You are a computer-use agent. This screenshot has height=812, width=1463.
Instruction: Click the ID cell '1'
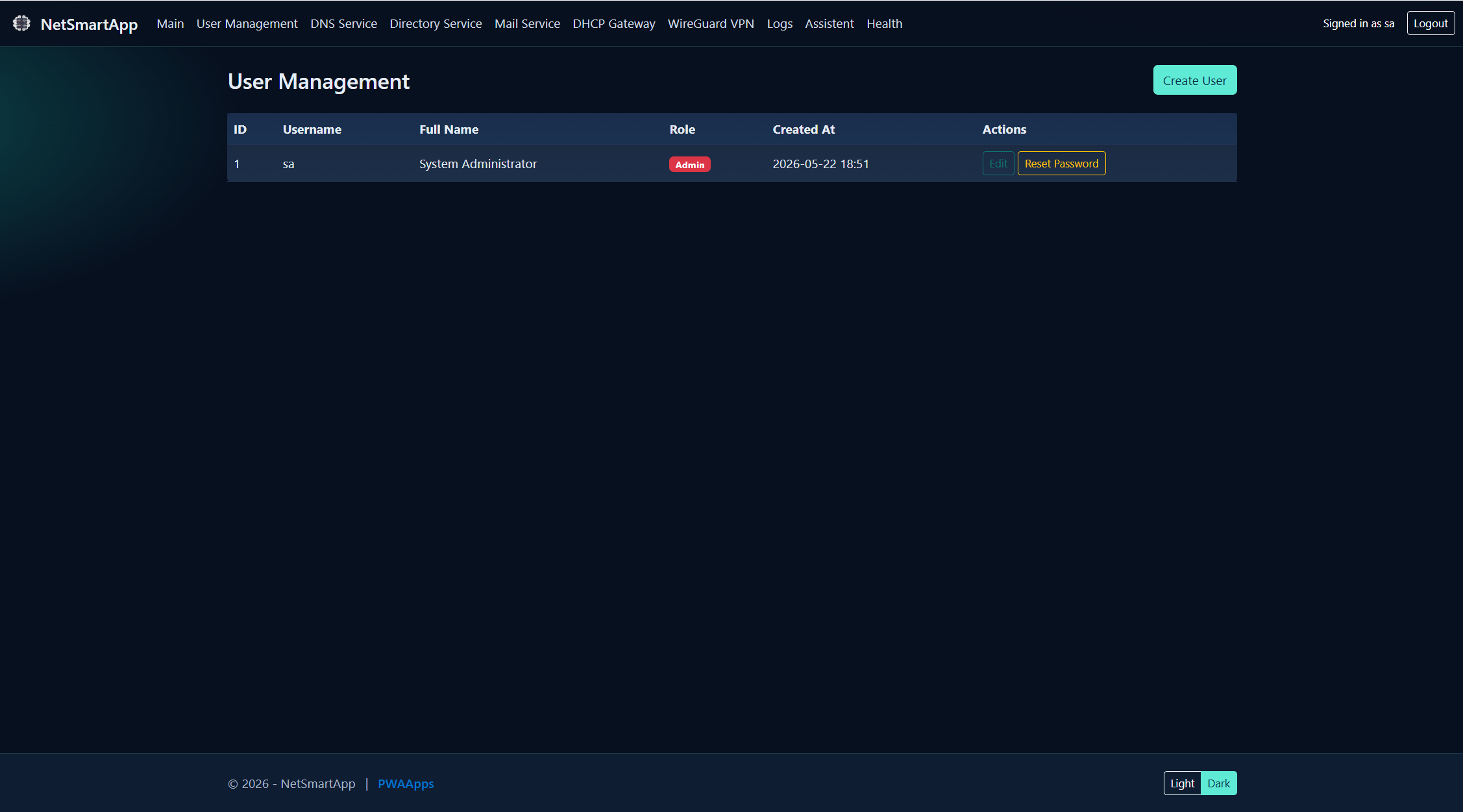click(x=237, y=164)
